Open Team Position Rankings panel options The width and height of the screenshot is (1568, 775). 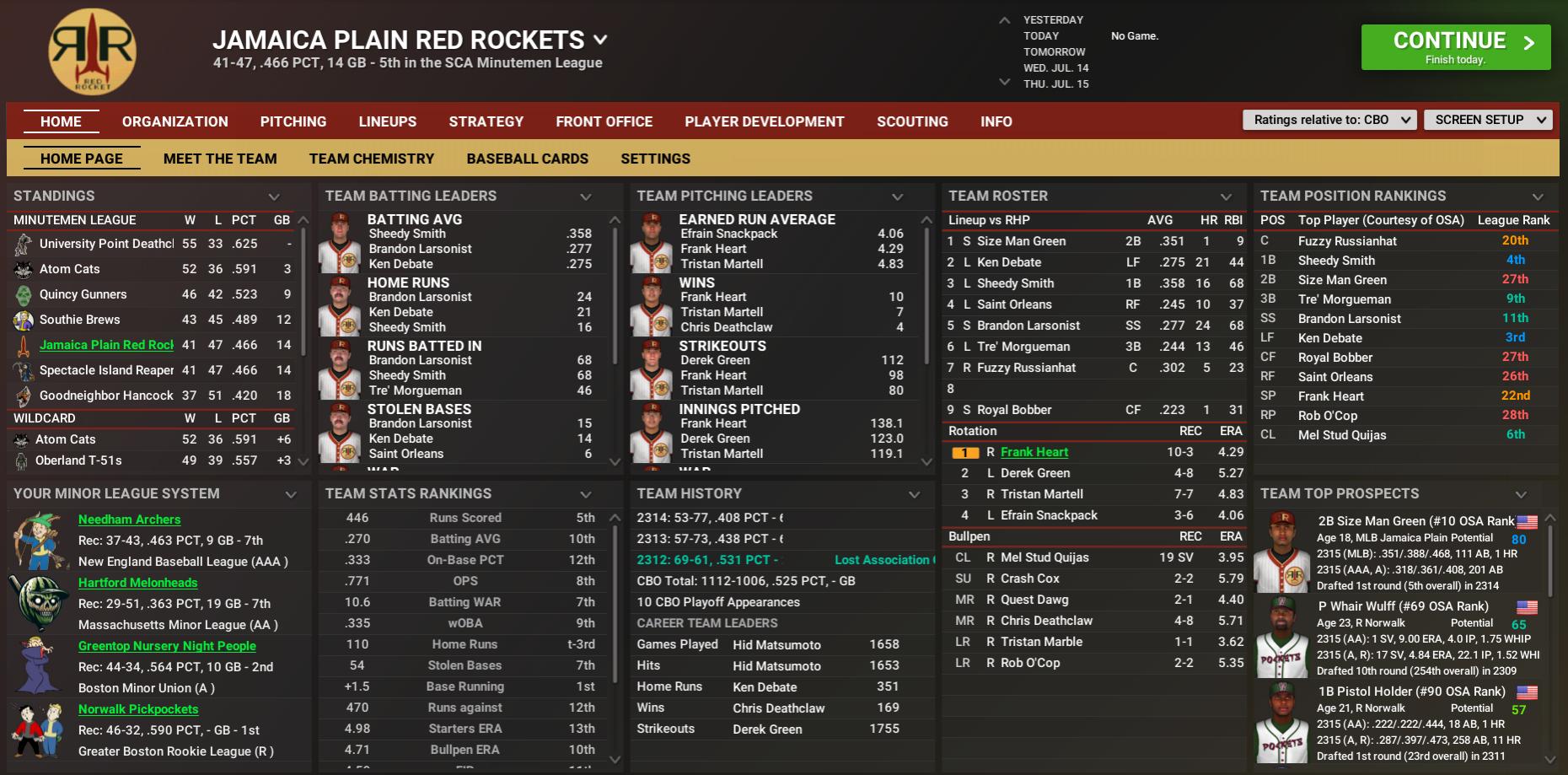pyautogui.click(x=1538, y=196)
